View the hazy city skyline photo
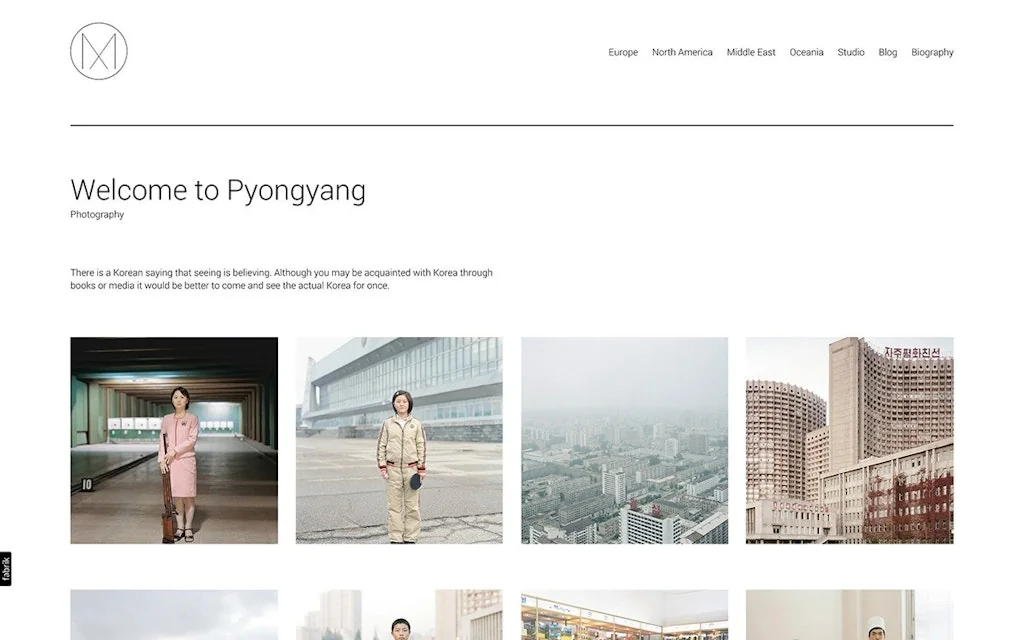The height and width of the screenshot is (640, 1024). (x=624, y=440)
